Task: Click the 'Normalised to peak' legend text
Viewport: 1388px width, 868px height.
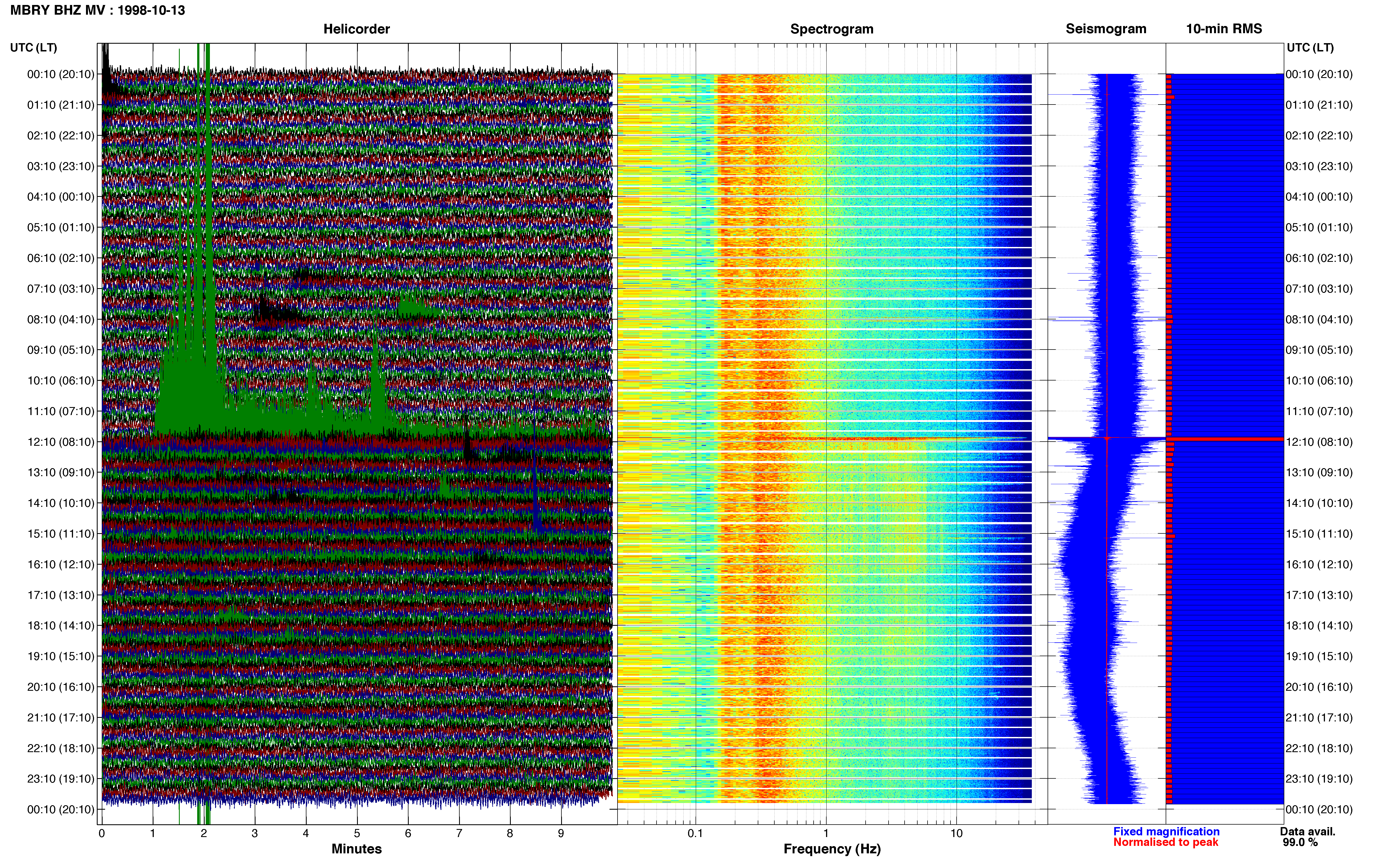Action: coord(1165,842)
